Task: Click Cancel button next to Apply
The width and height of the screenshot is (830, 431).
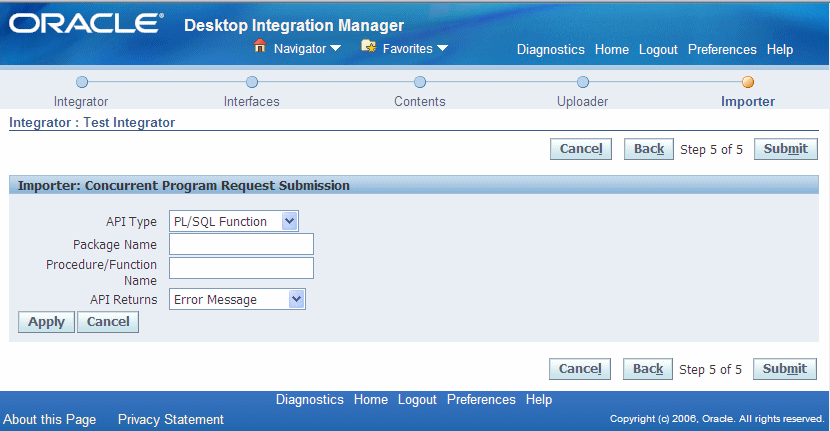Action: [x=108, y=322]
